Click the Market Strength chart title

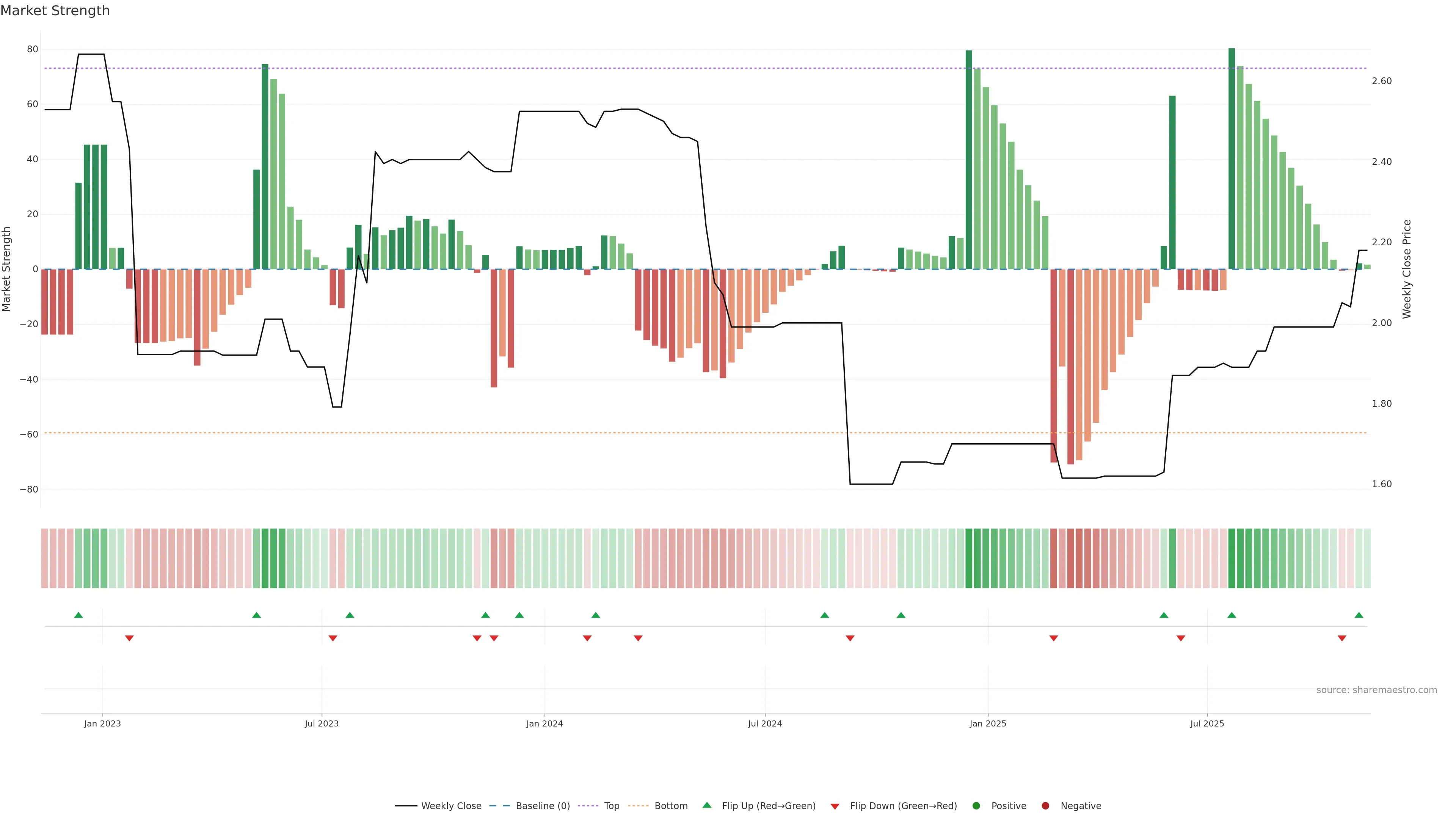click(x=55, y=11)
